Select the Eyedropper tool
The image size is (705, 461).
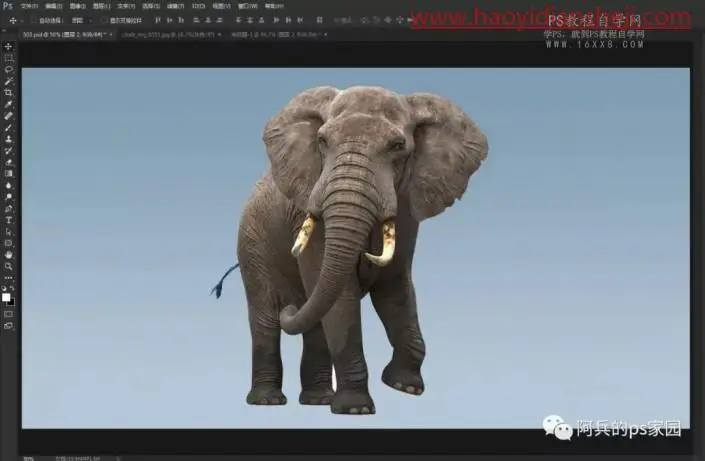(x=9, y=104)
